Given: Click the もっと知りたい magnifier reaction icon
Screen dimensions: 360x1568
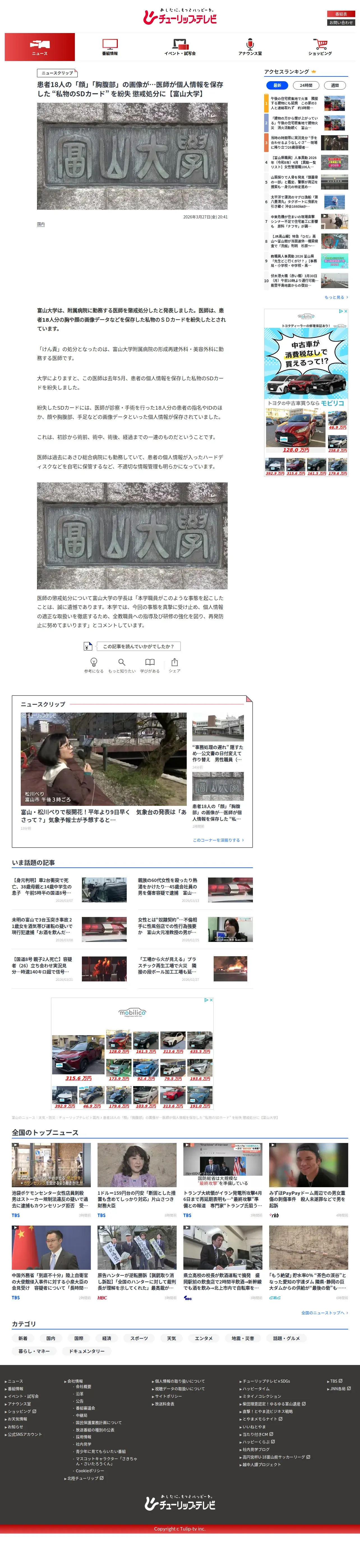Looking at the screenshot, I should pyautogui.click(x=122, y=662).
